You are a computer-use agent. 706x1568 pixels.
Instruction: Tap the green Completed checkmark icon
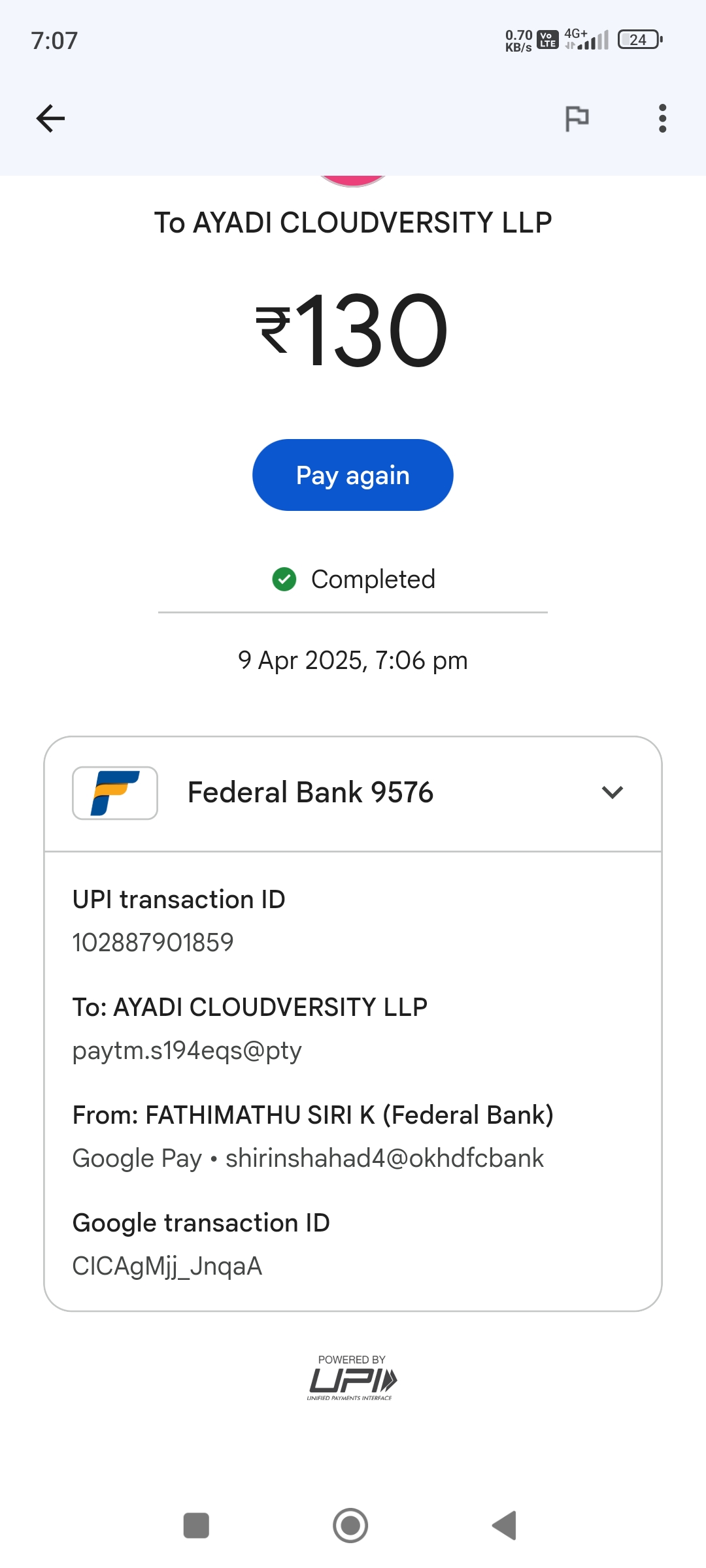pyautogui.click(x=284, y=579)
